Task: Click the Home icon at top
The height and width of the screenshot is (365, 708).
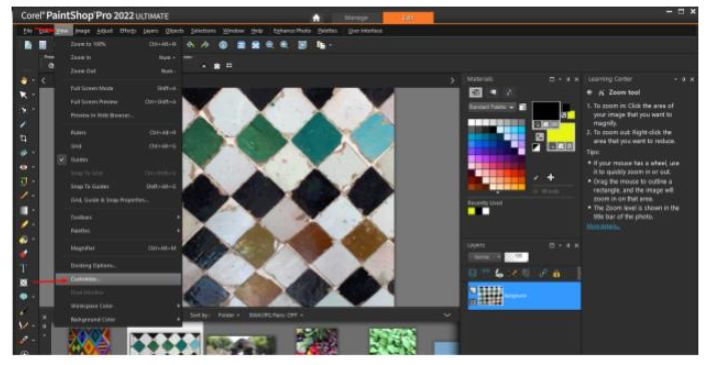Action: [x=316, y=18]
